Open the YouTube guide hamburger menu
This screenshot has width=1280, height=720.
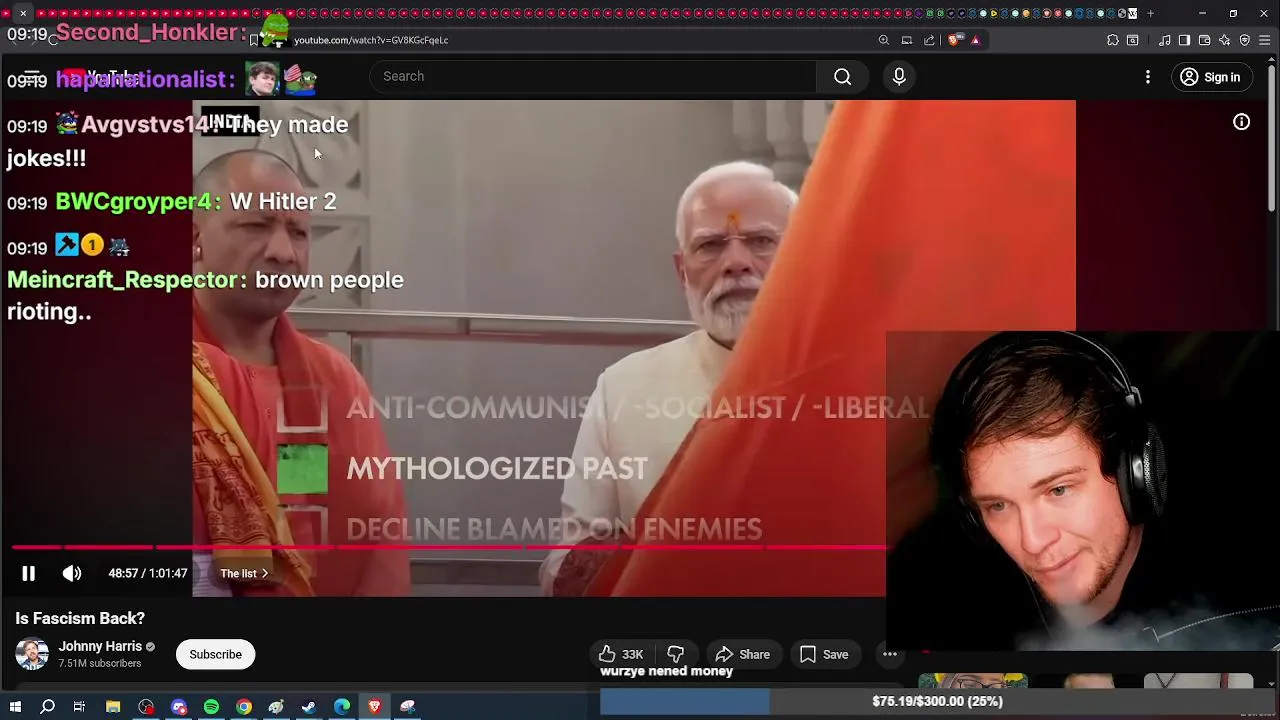click(x=31, y=77)
